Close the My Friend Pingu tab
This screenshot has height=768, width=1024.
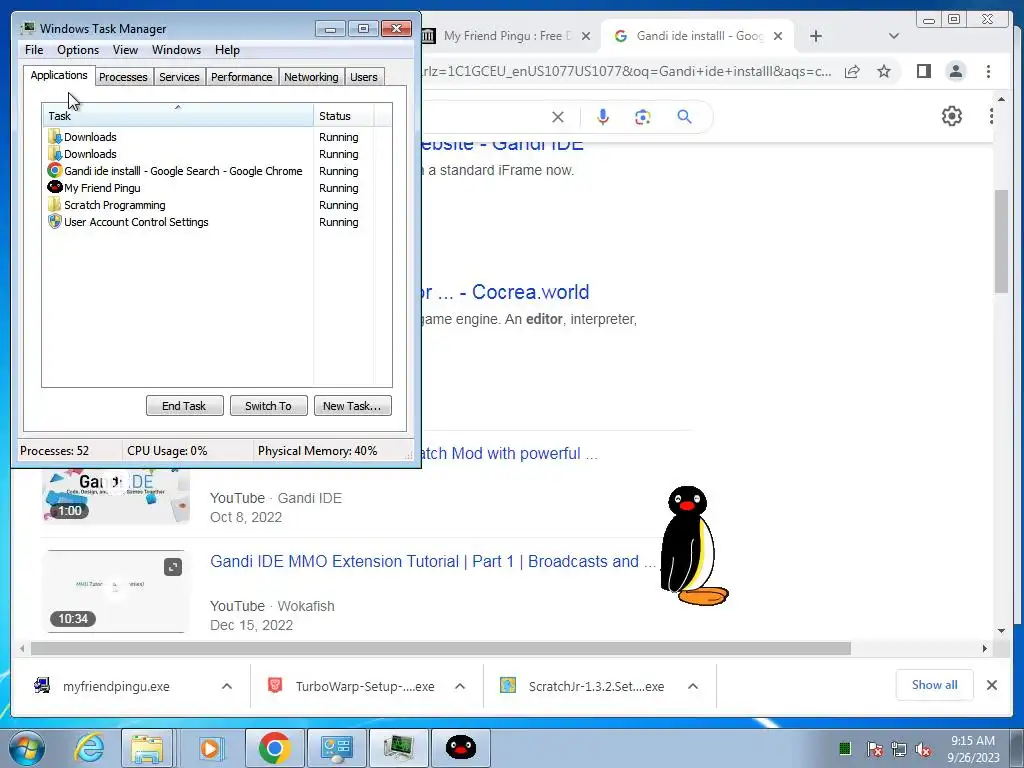click(x=586, y=36)
